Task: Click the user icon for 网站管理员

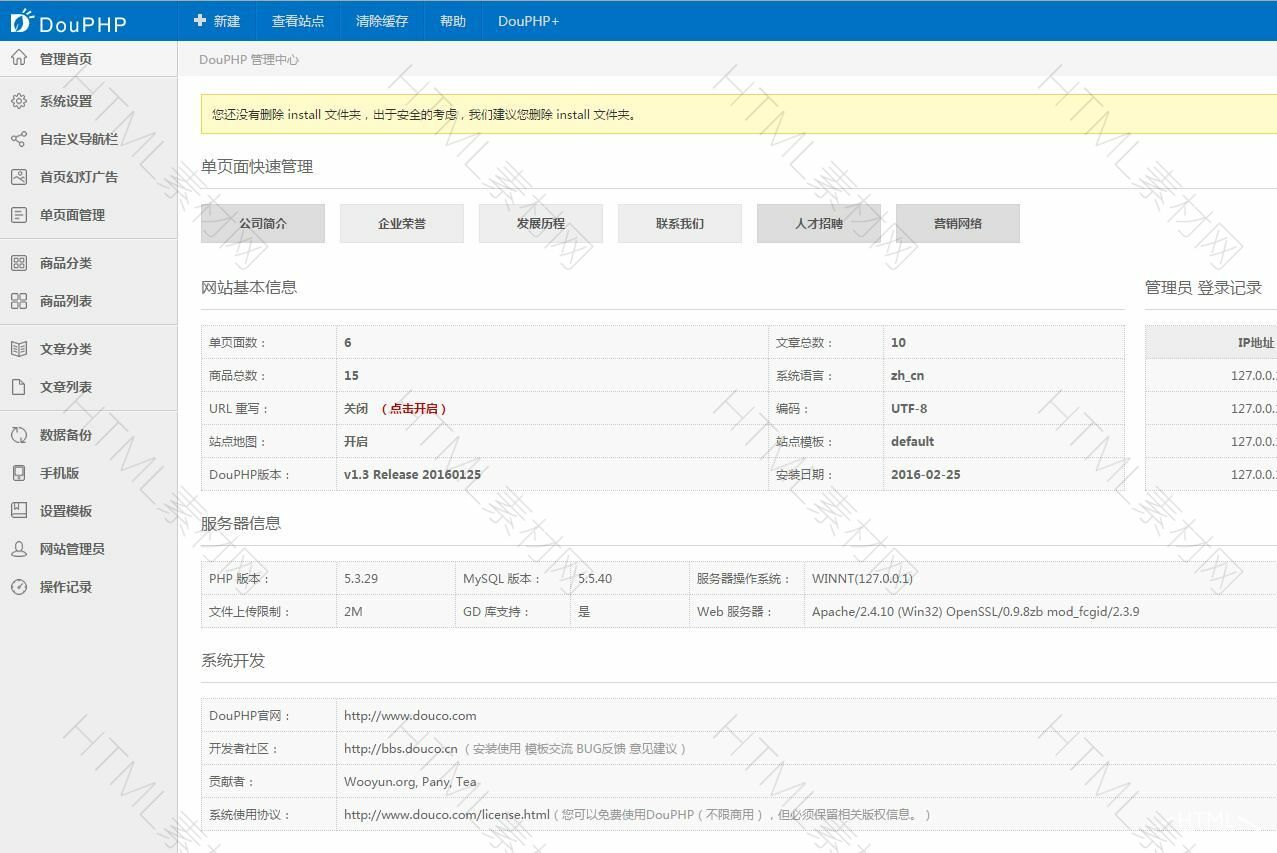Action: pyautogui.click(x=18, y=549)
